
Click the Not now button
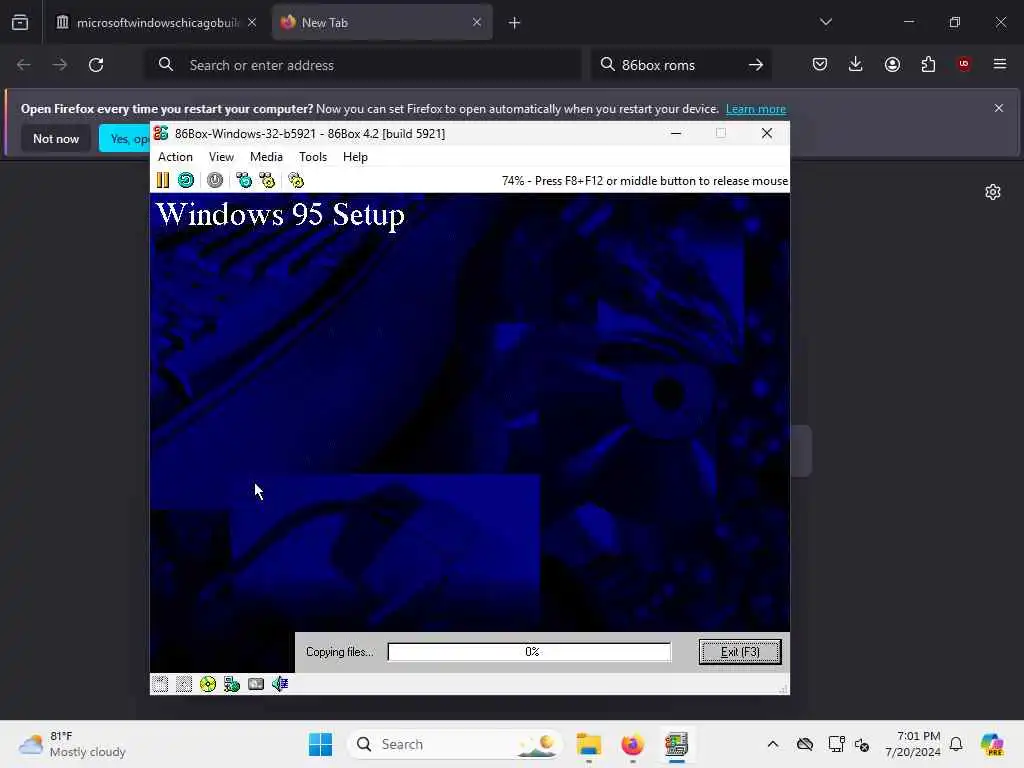[x=56, y=138]
